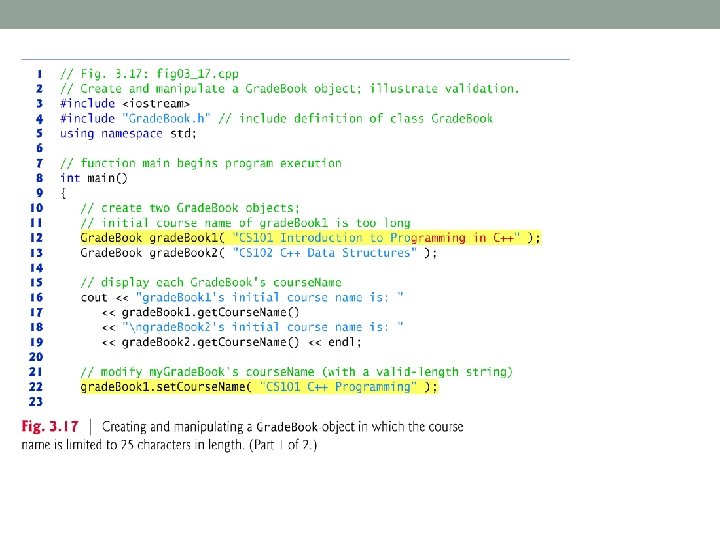Click highlighted "GradeBook gradeBook1(" declaration

pos(152,238)
